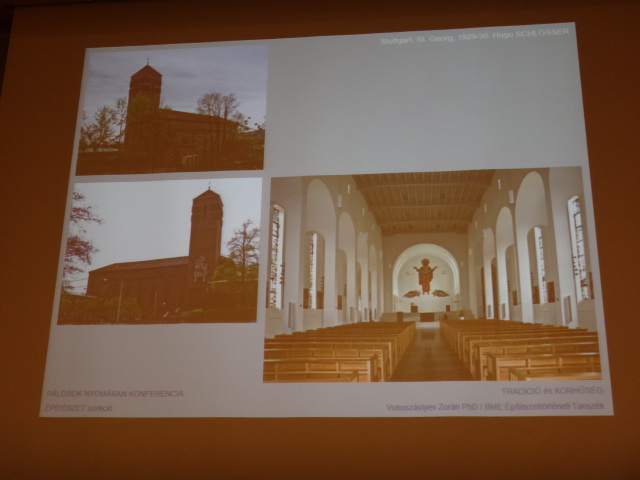This screenshot has width=640, height=480.
Task: Click the slide title 'Stuttgart, St. Georg, 1929-30 Hugo SCHLOSSER'
Action: pyautogui.click(x=474, y=37)
